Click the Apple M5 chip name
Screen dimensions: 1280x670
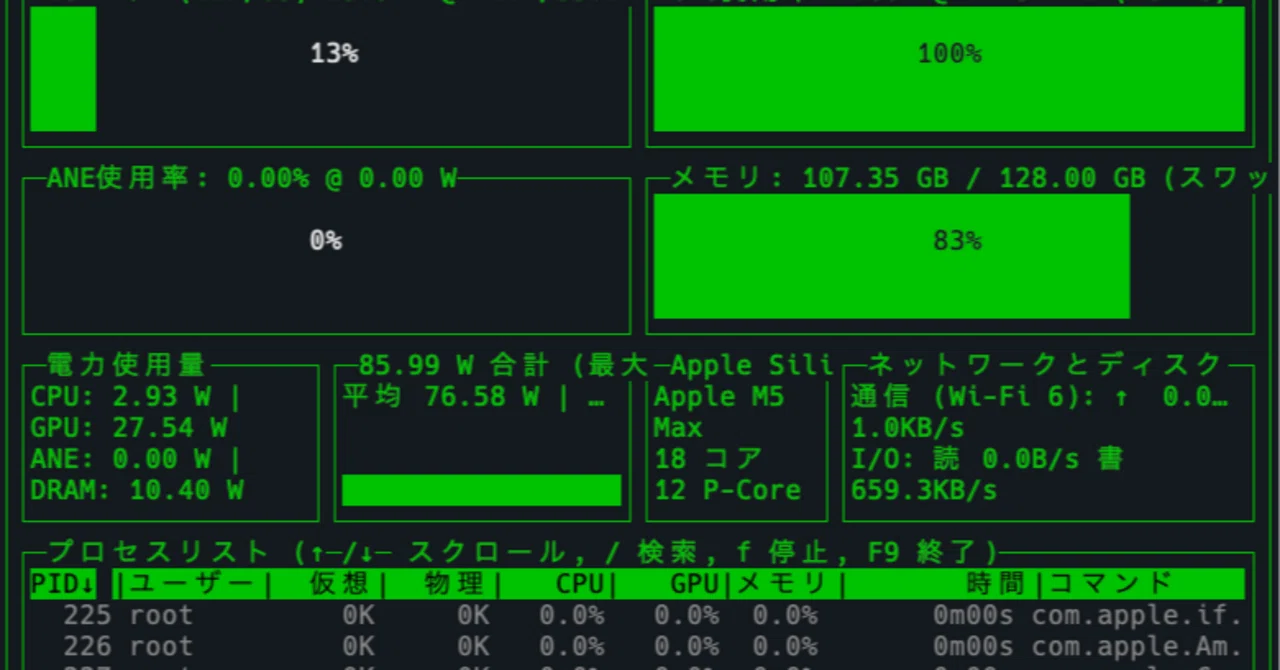pyautogui.click(x=719, y=397)
